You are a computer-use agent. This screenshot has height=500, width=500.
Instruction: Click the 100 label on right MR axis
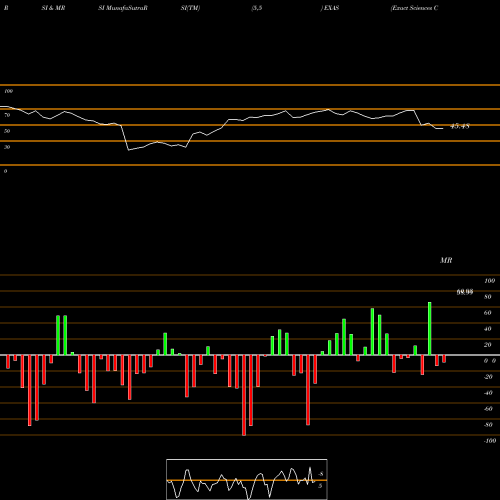pos(489,281)
